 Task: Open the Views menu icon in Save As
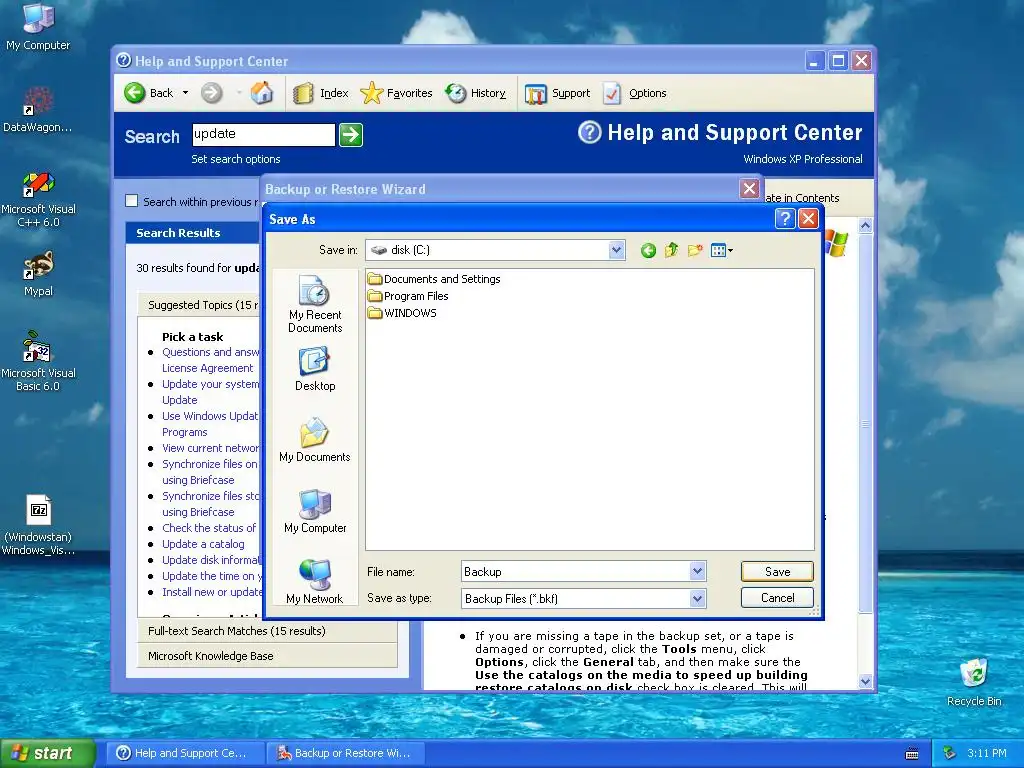click(721, 250)
